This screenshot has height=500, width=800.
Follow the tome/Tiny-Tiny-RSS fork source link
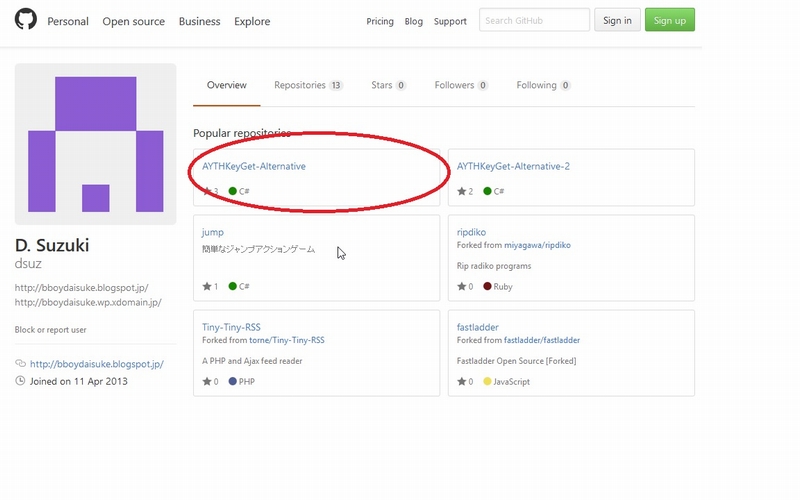click(x=287, y=340)
